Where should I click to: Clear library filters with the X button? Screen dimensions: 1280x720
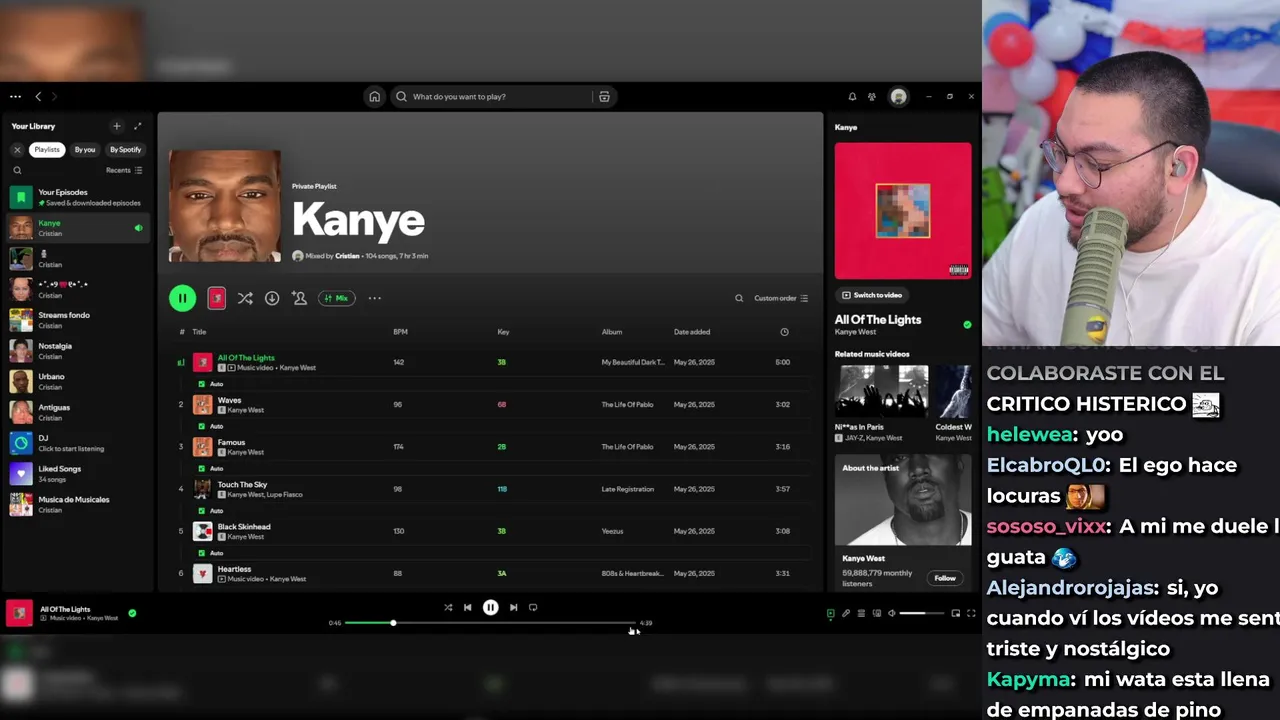[x=17, y=150]
